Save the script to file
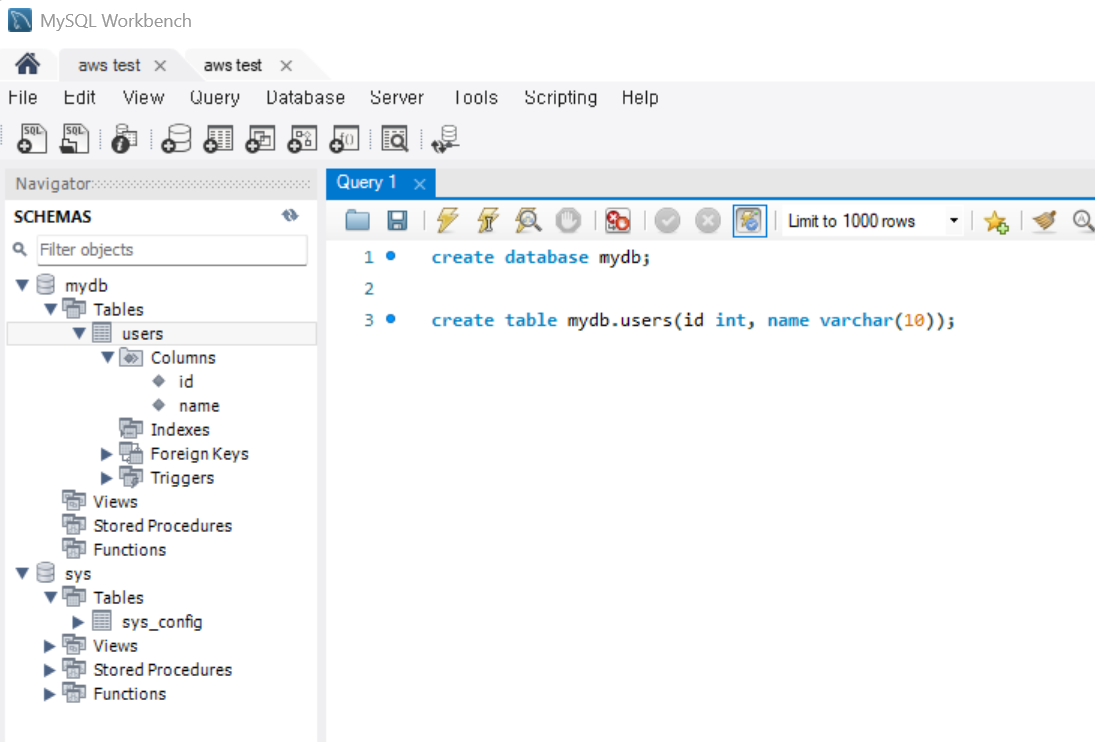Screen dimensions: 1095x742 [397, 221]
